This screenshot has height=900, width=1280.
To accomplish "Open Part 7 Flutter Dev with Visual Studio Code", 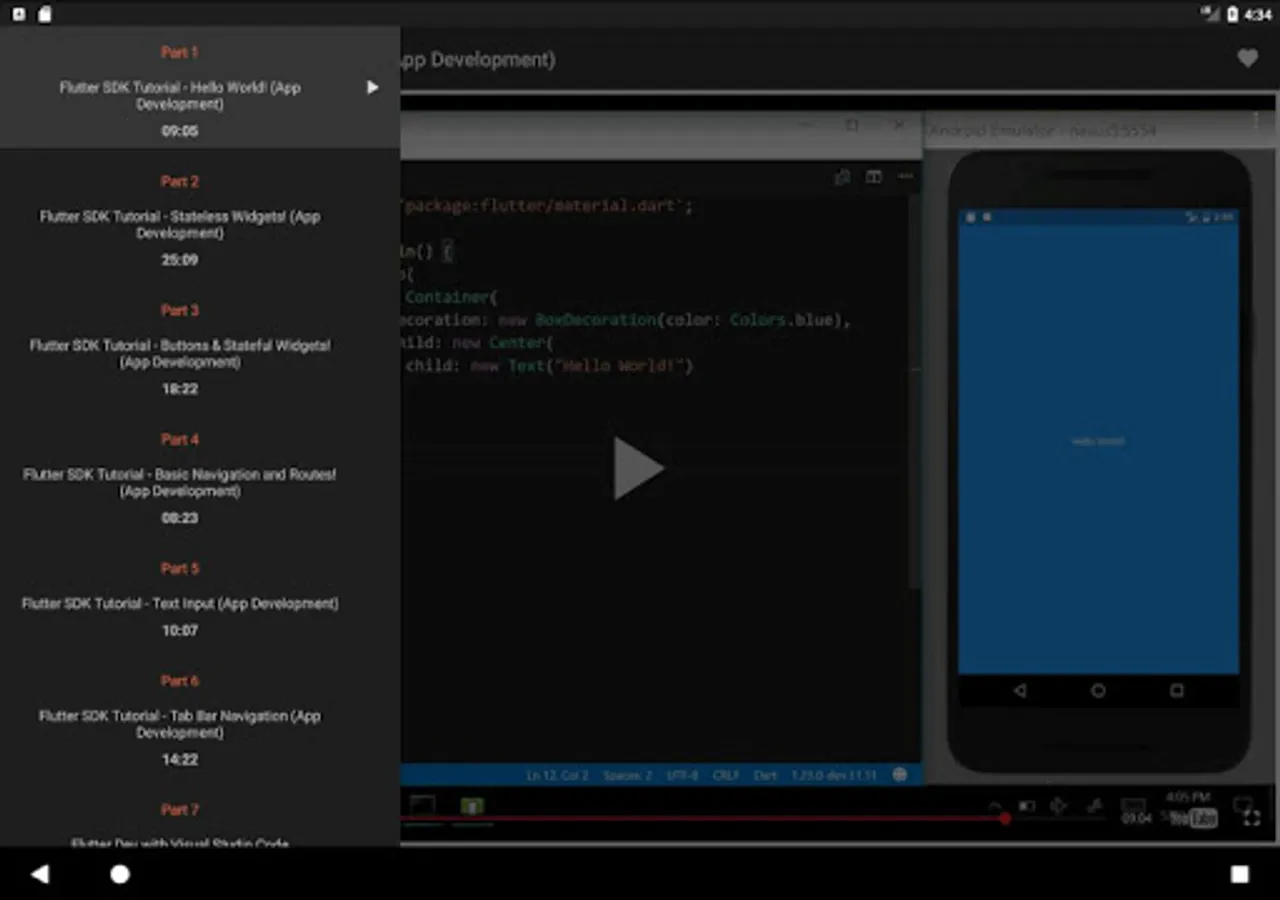I will [x=180, y=840].
